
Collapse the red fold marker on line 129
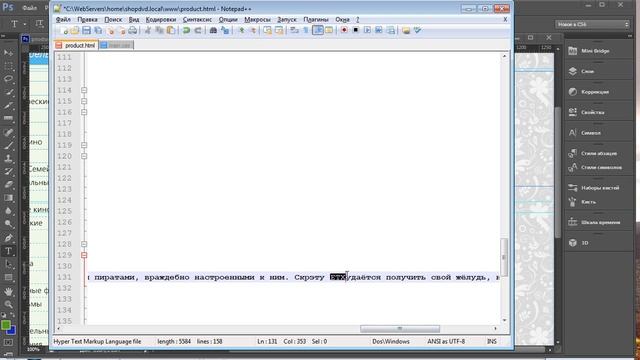84,255
